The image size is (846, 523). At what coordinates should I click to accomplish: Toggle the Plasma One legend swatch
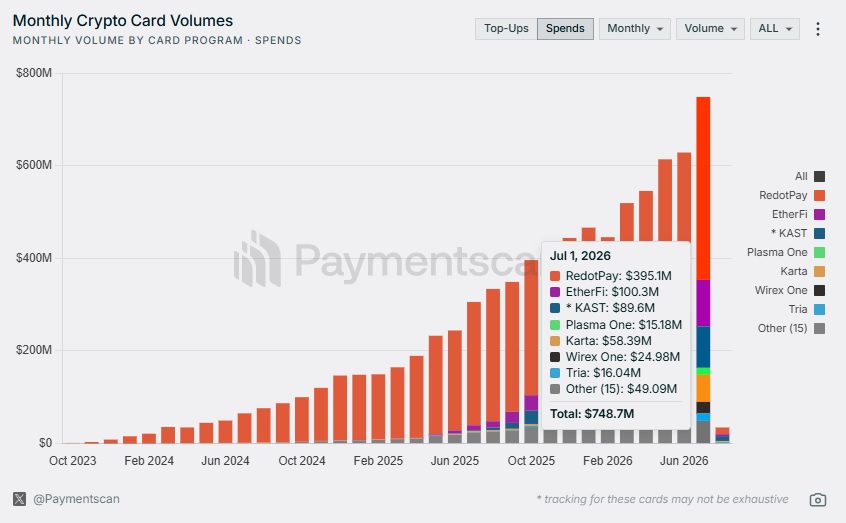819,252
